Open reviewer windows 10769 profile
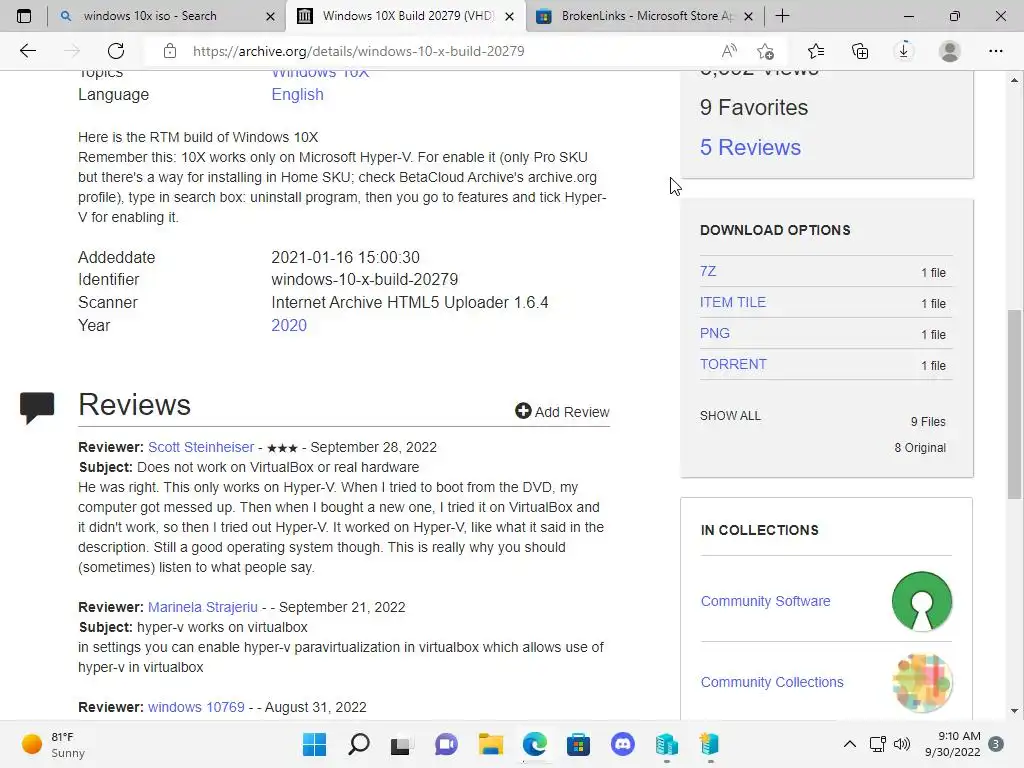 point(196,707)
